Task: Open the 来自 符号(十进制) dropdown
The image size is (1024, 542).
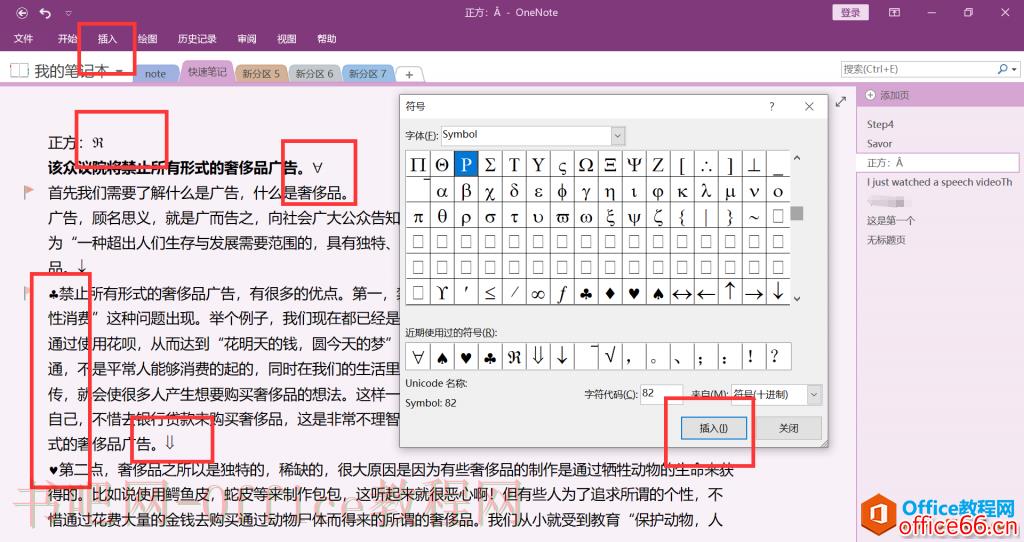Action: [814, 394]
